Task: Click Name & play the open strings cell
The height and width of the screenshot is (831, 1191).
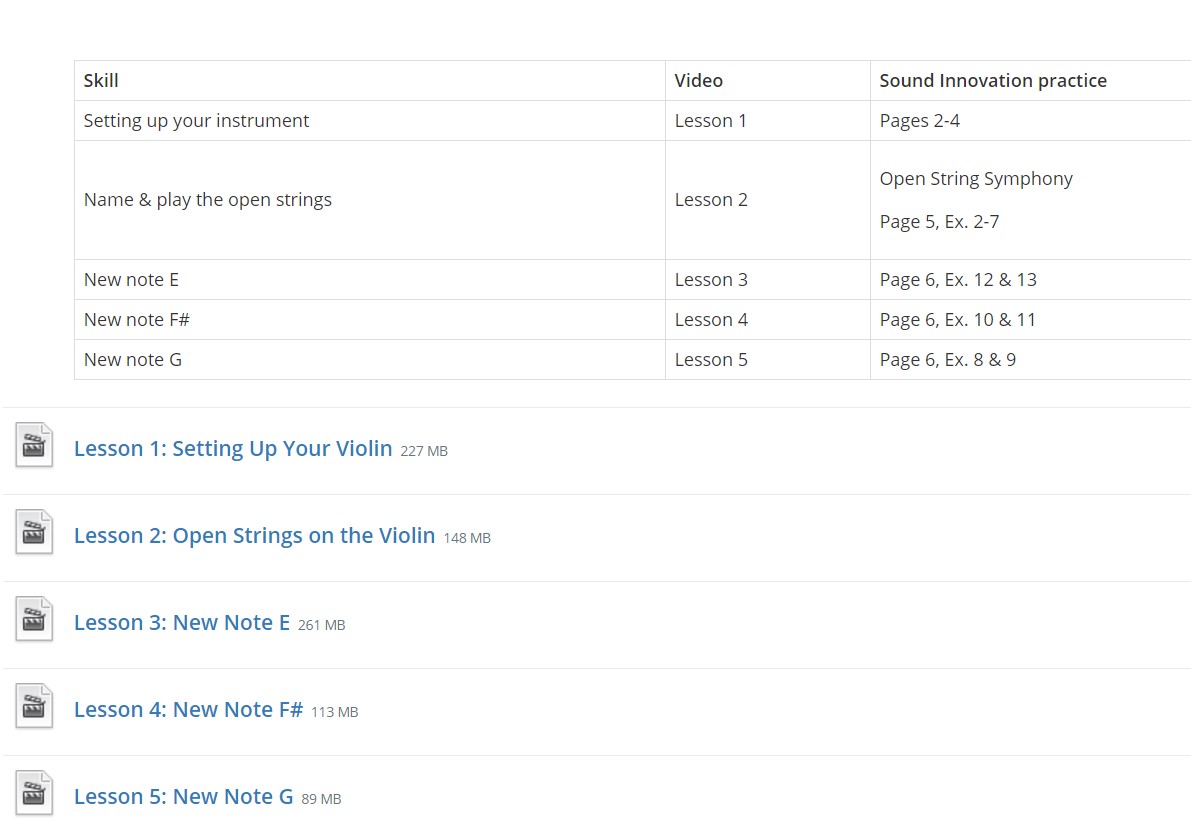Action: [x=369, y=200]
